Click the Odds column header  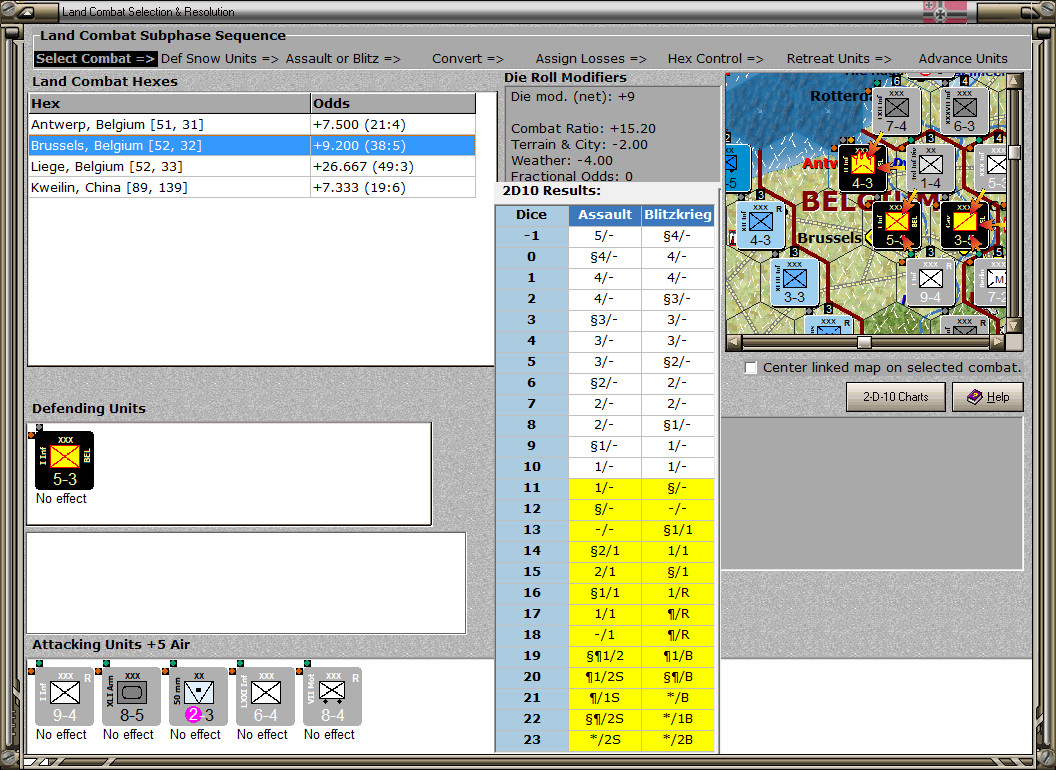point(393,103)
